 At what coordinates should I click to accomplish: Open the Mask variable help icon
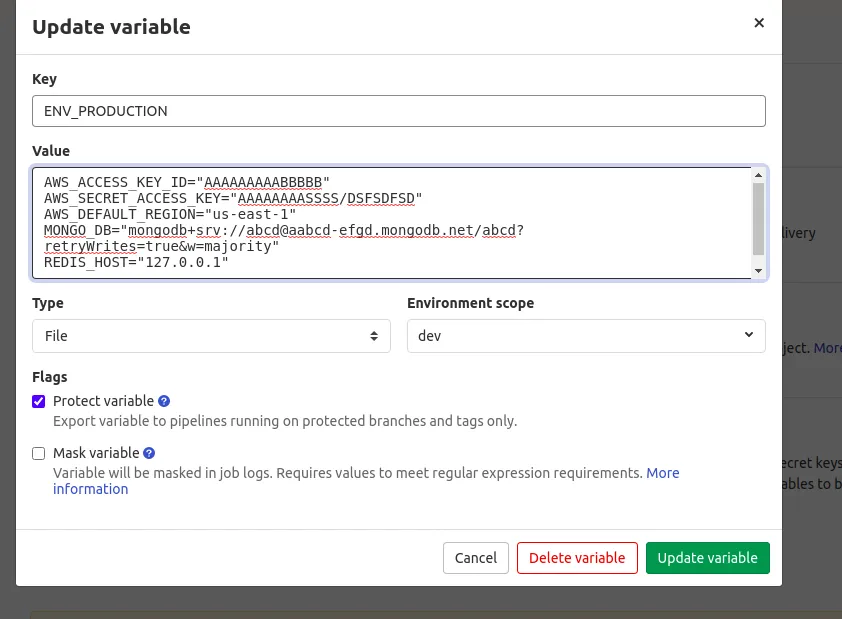[149, 453]
